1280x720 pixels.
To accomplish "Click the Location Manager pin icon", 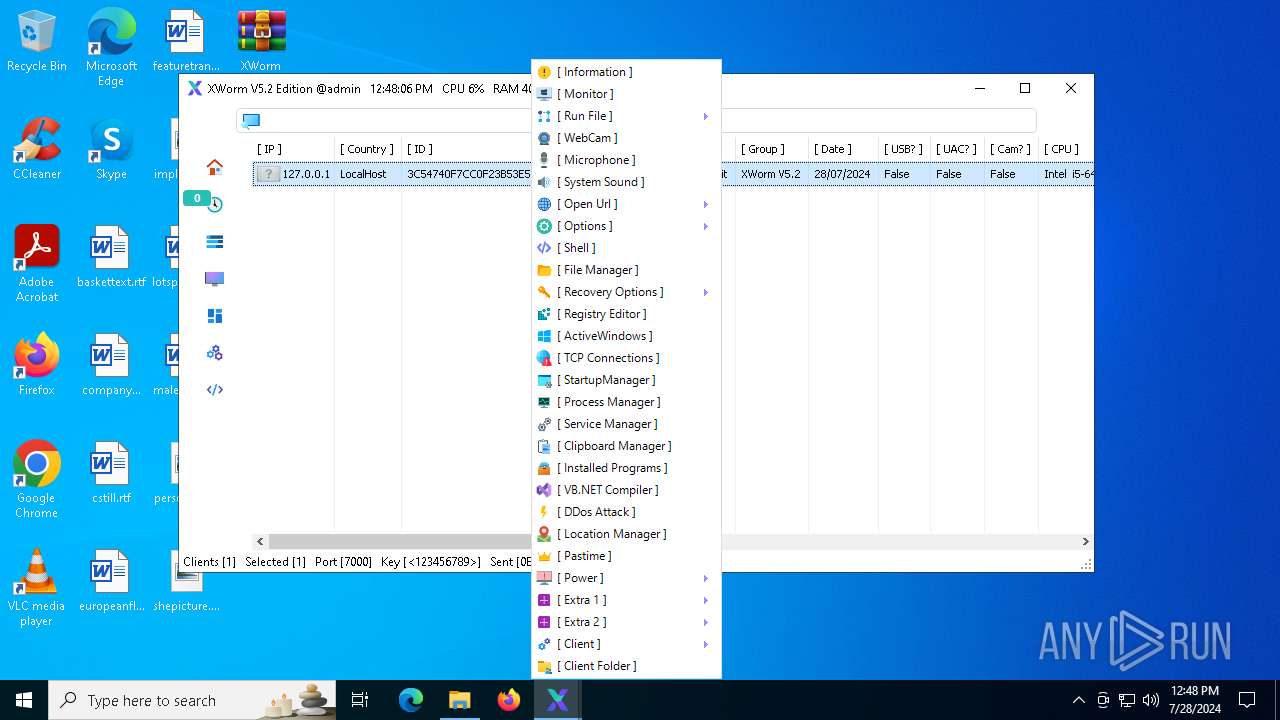I will (x=544, y=534).
